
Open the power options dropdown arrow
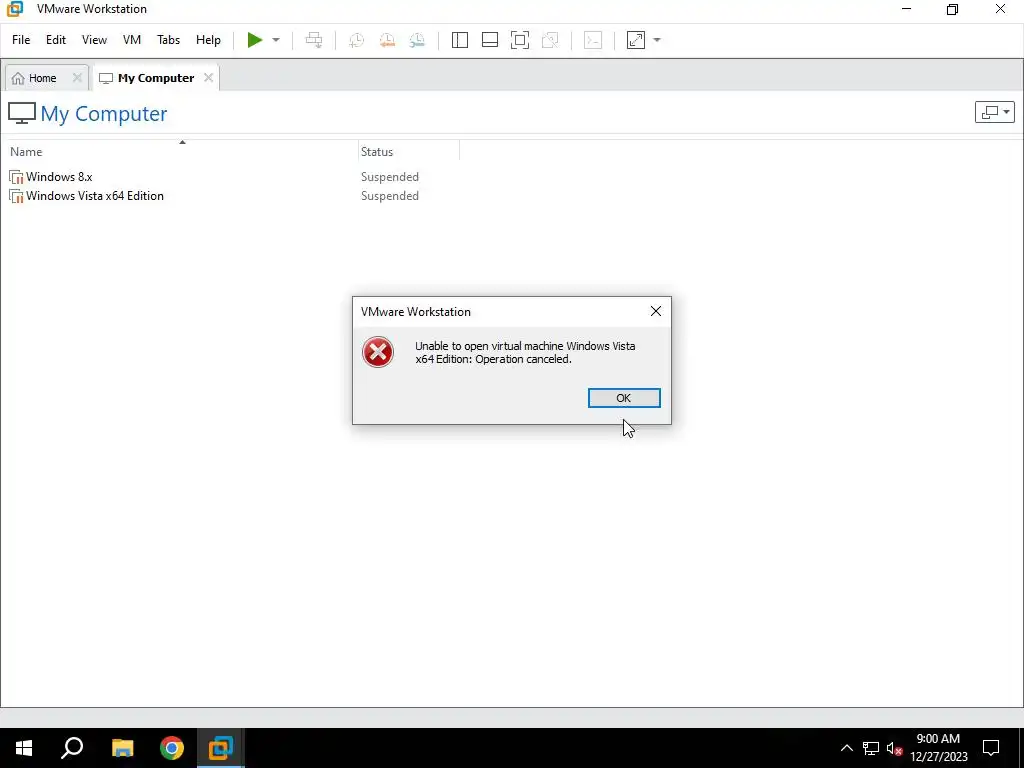click(276, 40)
